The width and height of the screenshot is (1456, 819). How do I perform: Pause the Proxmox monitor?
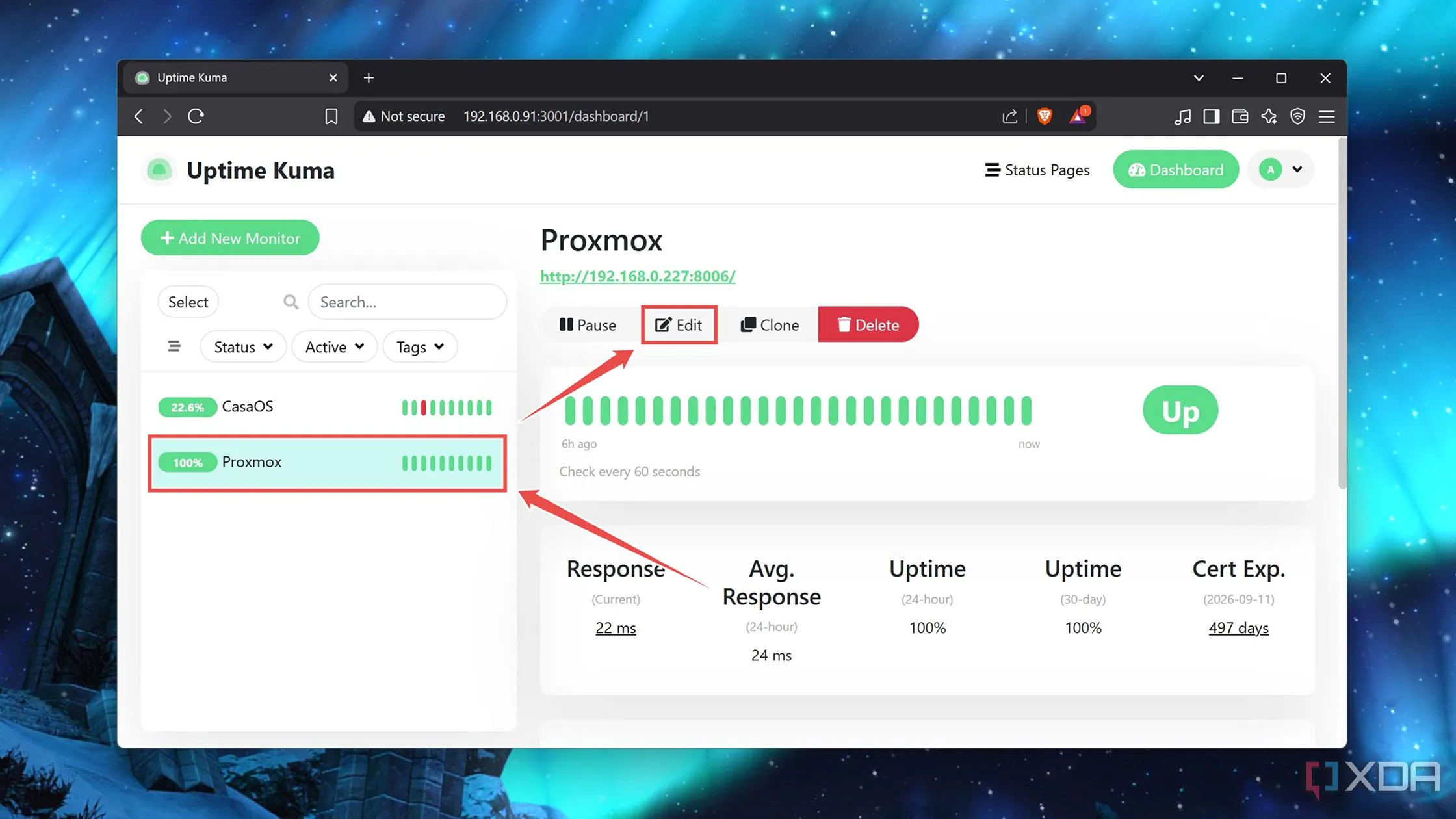pyautogui.click(x=588, y=325)
